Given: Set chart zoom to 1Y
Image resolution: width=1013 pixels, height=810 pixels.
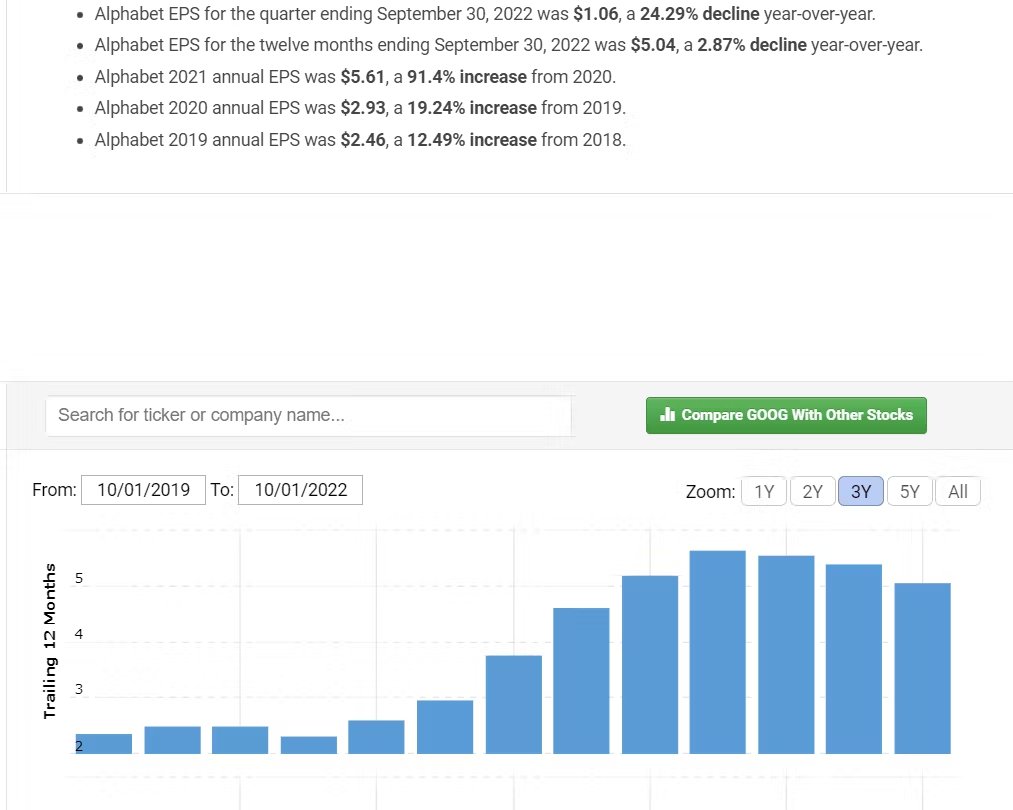Looking at the screenshot, I should tap(764, 492).
